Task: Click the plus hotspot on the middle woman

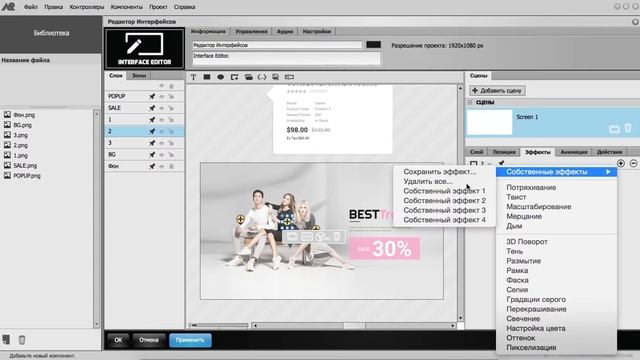Action: click(287, 222)
